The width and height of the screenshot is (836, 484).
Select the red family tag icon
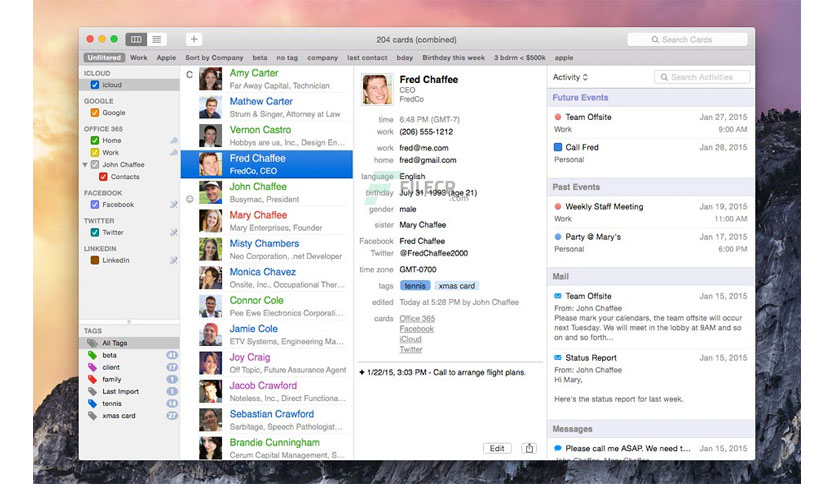[93, 379]
